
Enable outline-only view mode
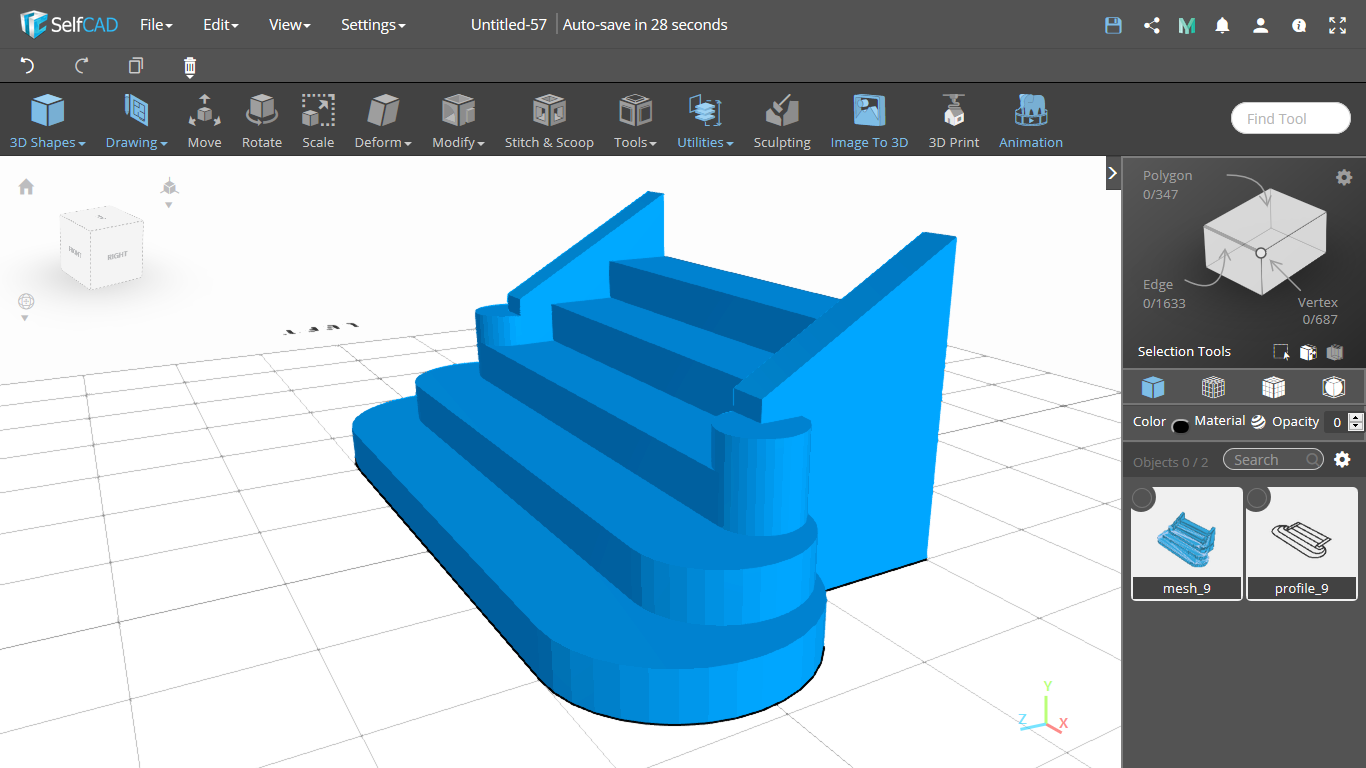point(1333,387)
